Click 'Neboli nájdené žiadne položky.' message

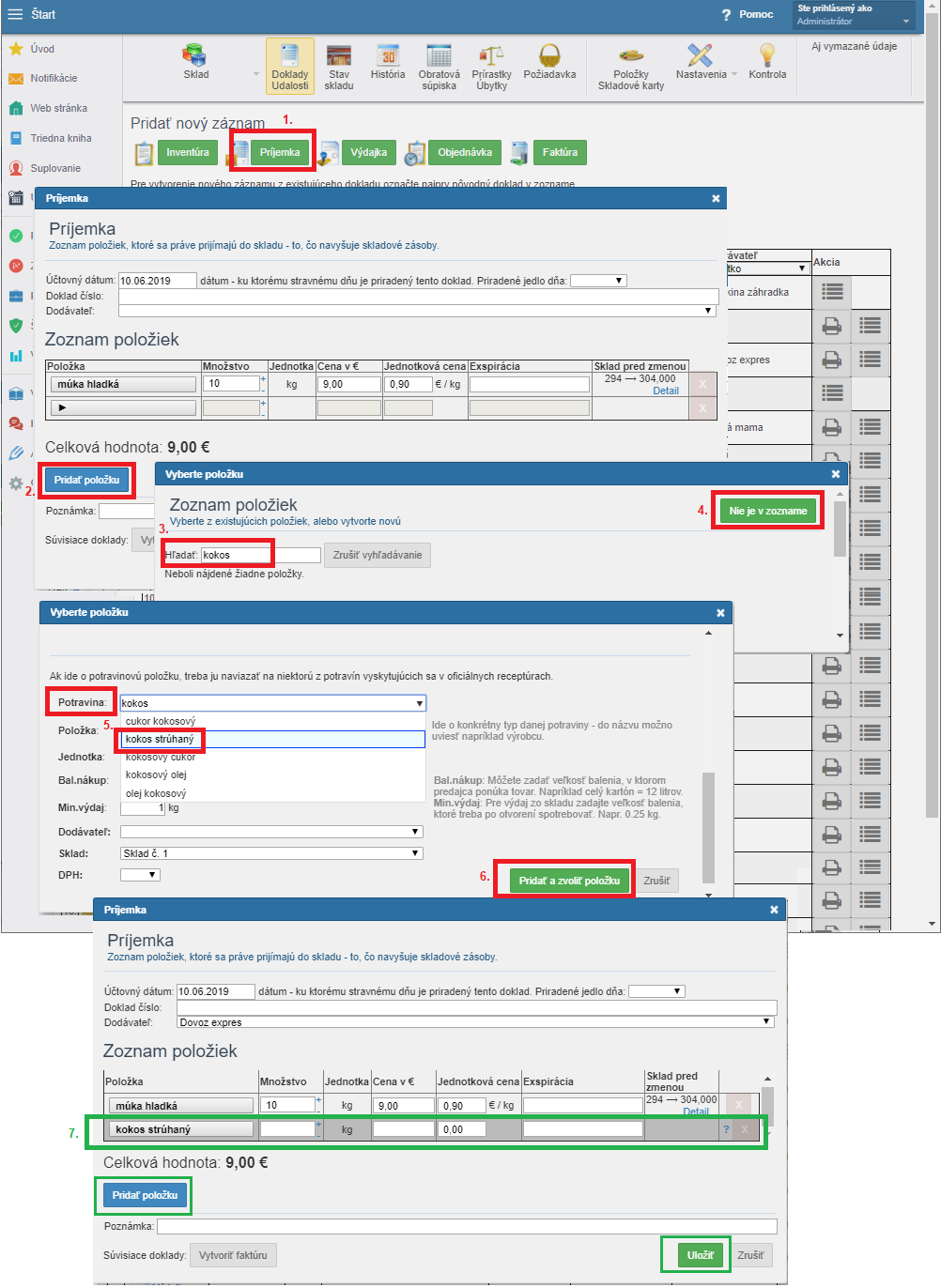click(x=234, y=574)
